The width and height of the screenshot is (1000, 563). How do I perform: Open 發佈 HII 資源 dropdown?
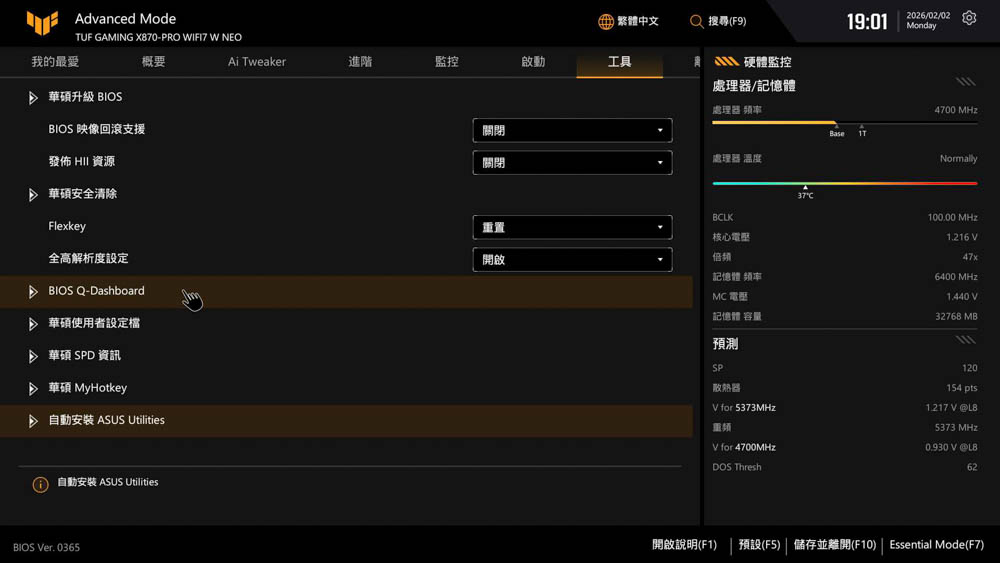point(571,162)
